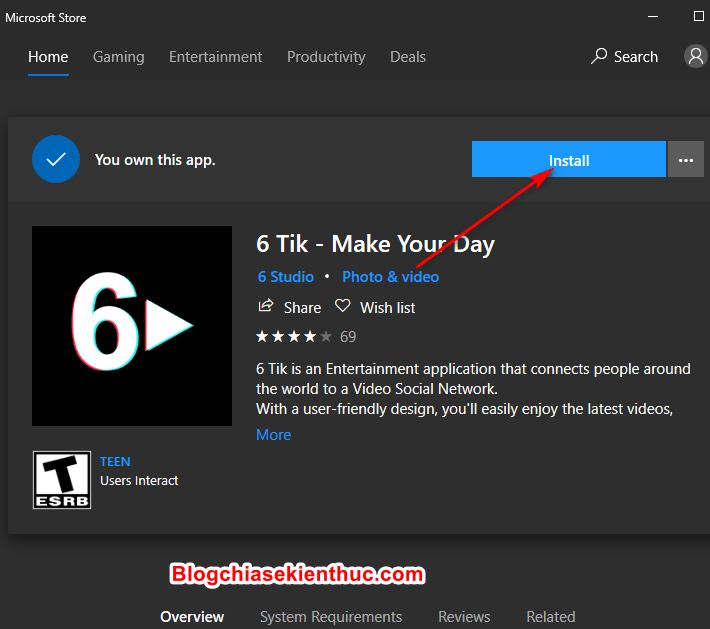Expand the description with More
710x629 pixels.
(273, 435)
